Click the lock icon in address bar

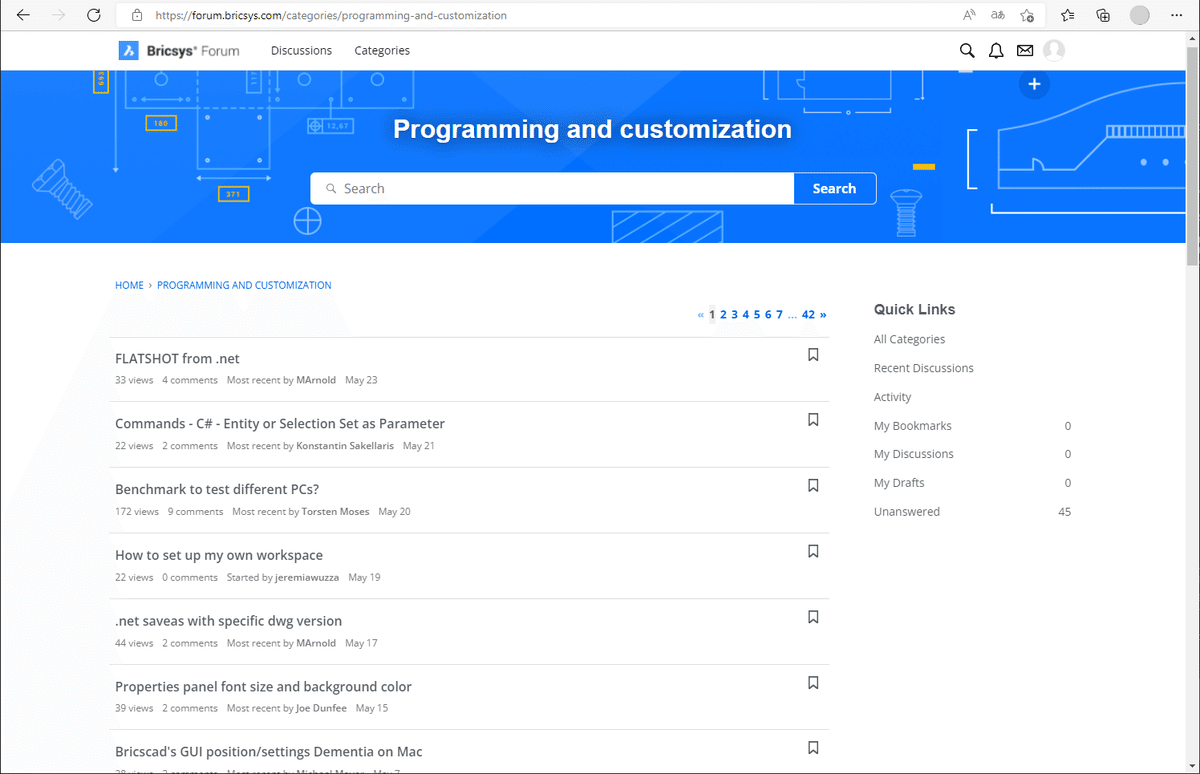138,16
